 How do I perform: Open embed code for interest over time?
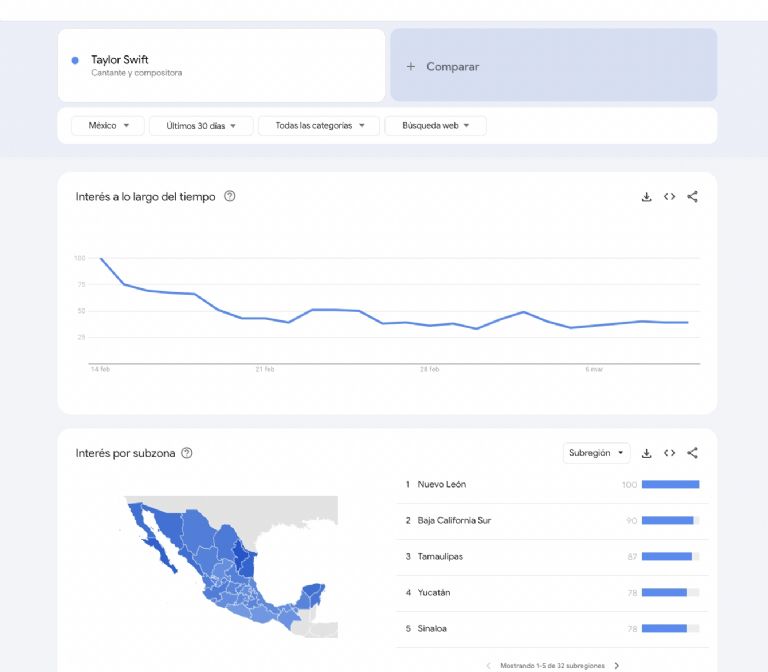click(x=670, y=197)
